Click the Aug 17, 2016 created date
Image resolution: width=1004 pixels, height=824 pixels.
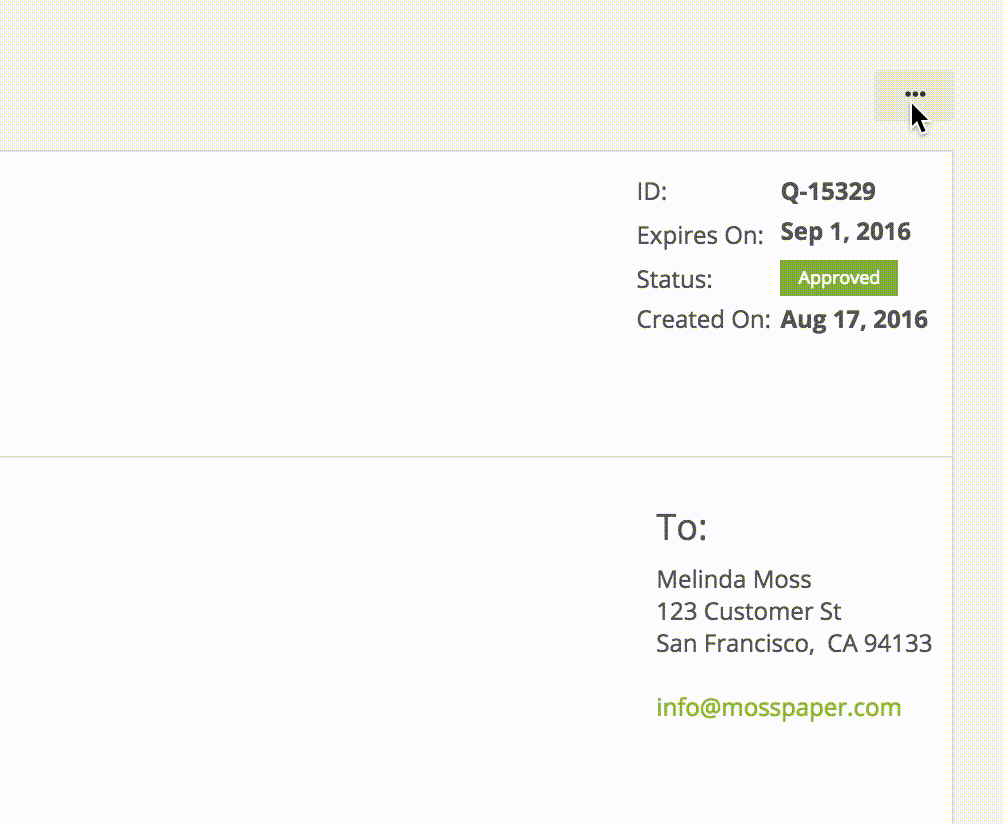click(x=854, y=320)
